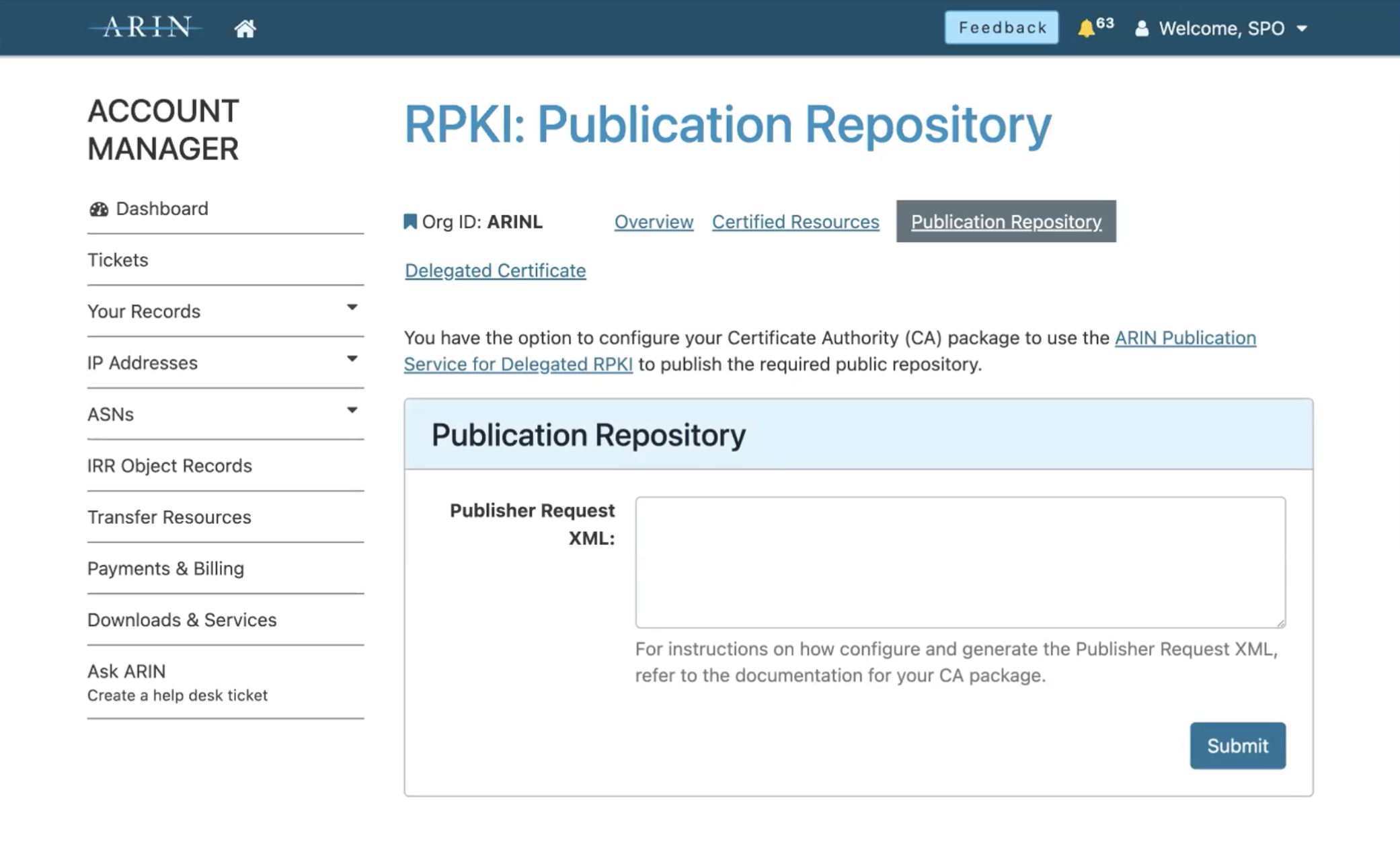Open the Certified Resources tab
The height and width of the screenshot is (852, 1400).
pyautogui.click(x=795, y=222)
